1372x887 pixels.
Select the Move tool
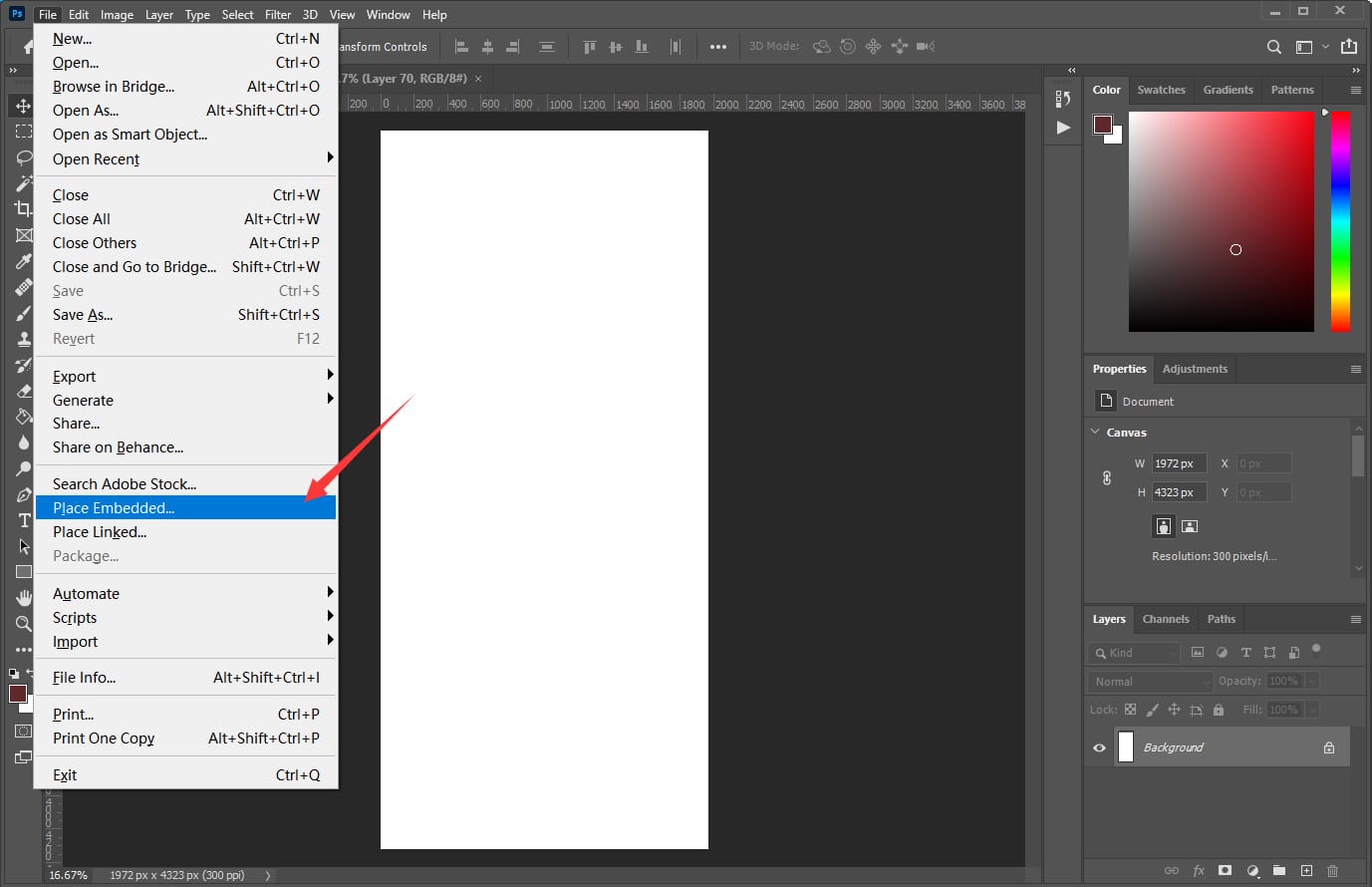point(23,106)
